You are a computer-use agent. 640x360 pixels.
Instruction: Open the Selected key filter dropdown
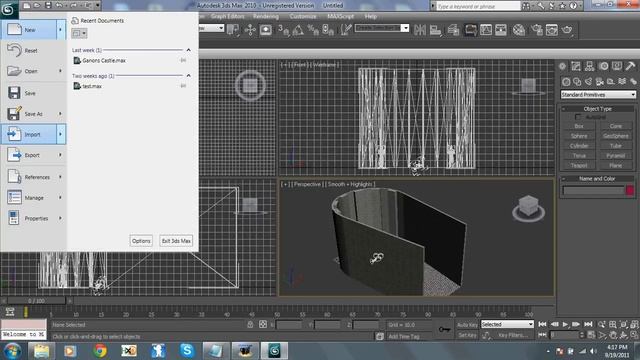coord(507,324)
